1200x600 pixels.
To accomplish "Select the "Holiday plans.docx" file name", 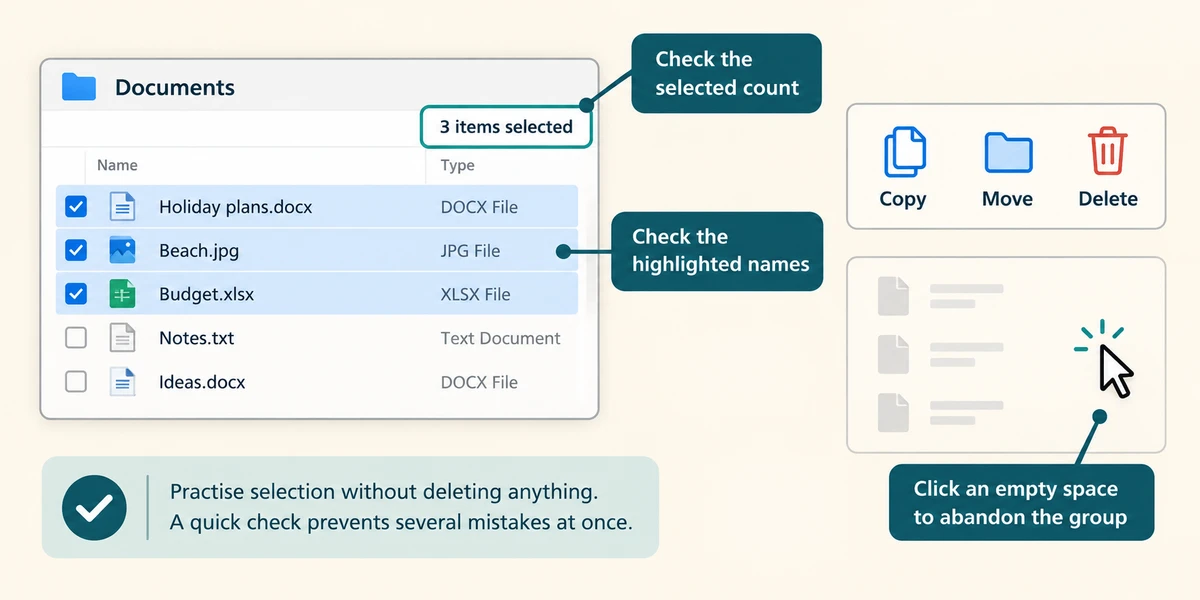I will [x=236, y=207].
